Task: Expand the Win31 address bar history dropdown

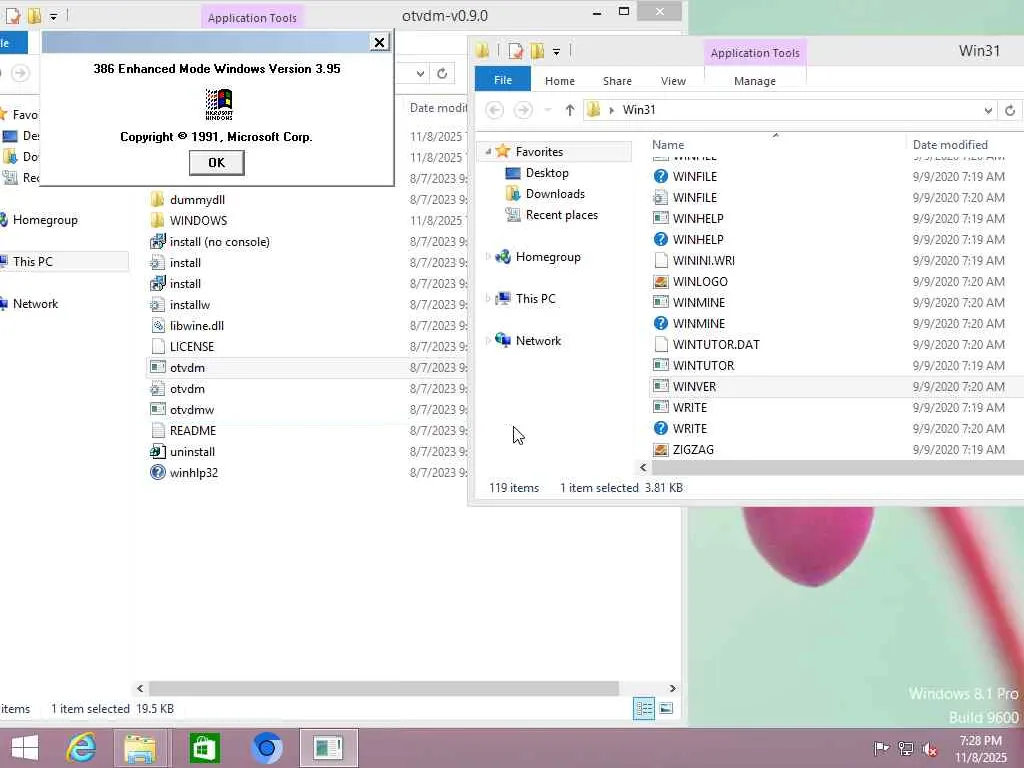Action: click(988, 110)
